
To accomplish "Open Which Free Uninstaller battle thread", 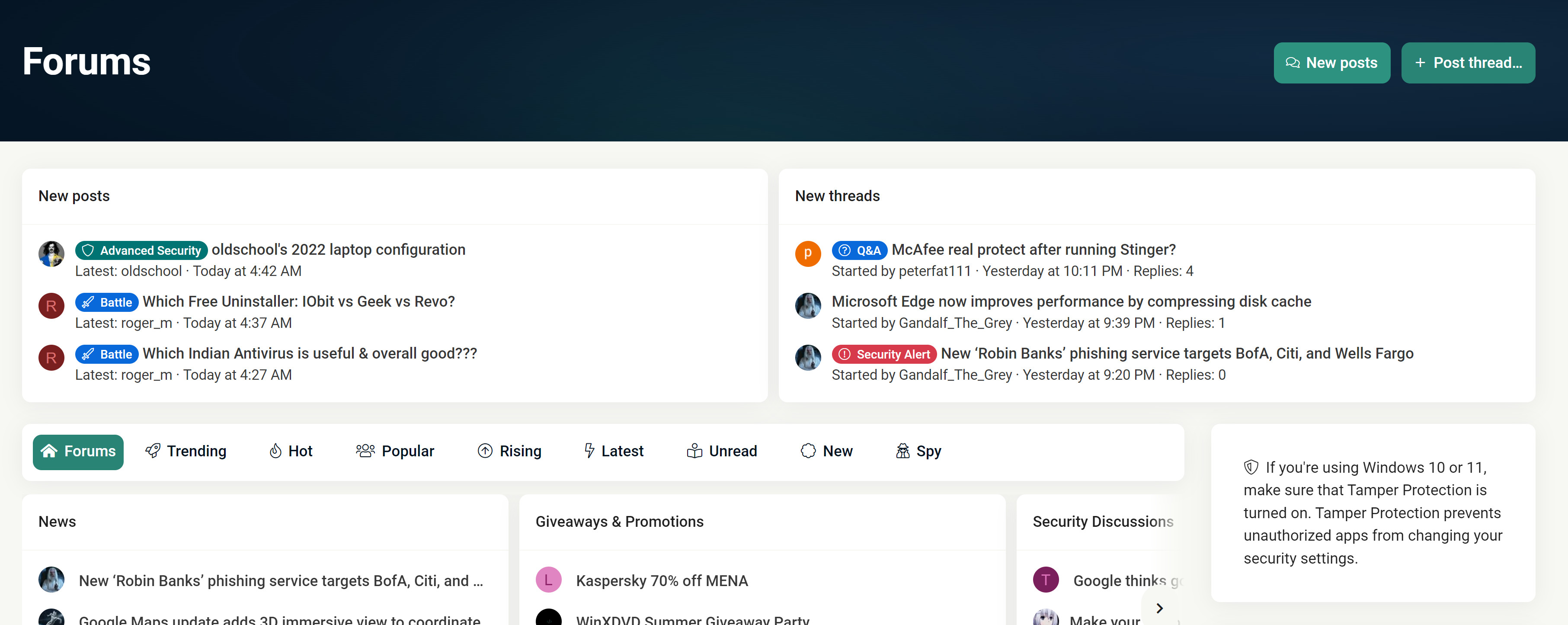I will point(298,301).
